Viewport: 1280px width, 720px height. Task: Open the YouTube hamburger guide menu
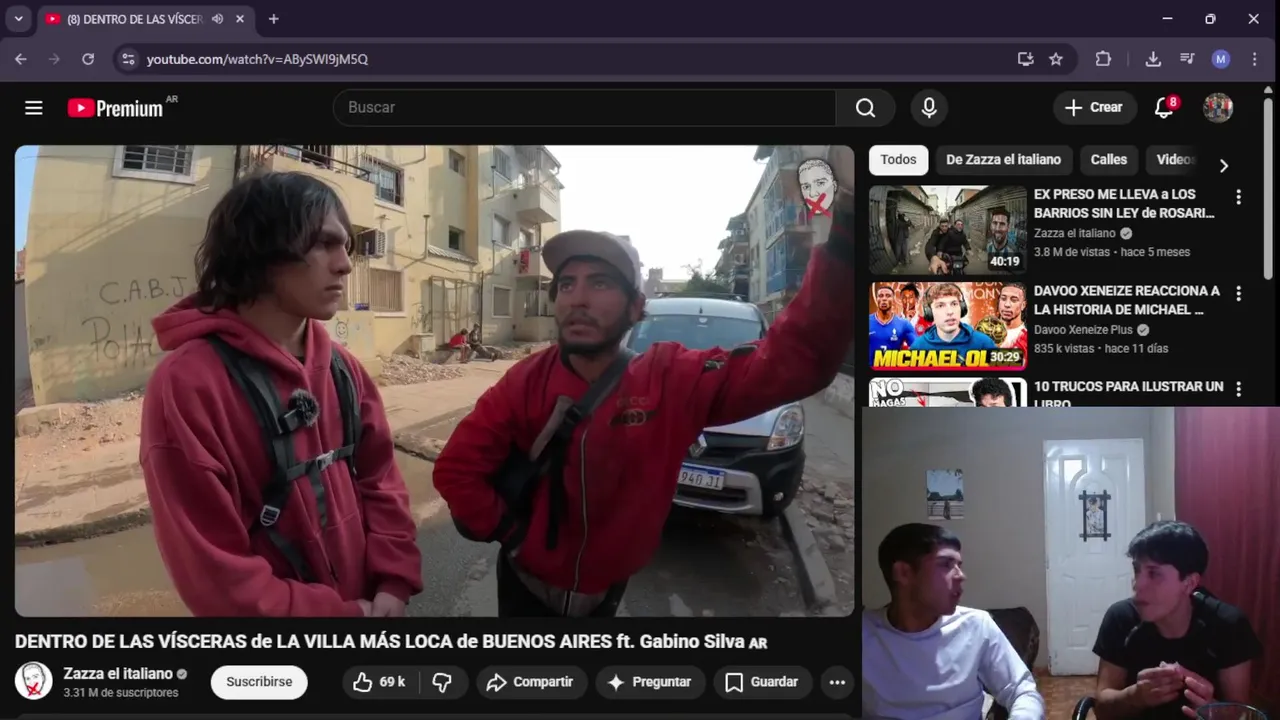34,108
